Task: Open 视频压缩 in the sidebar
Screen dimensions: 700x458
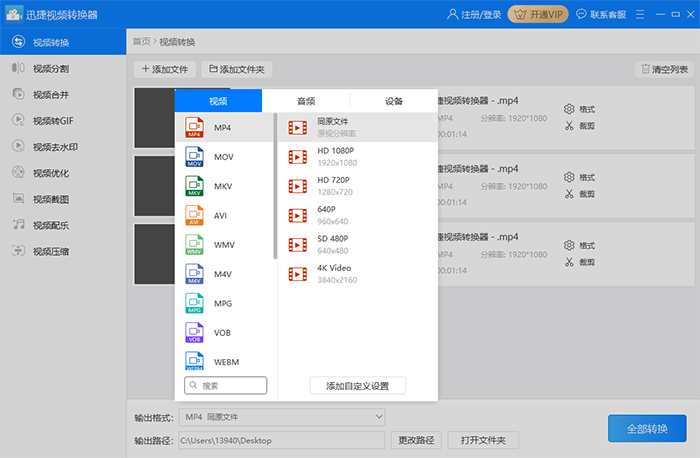Action: coord(63,251)
